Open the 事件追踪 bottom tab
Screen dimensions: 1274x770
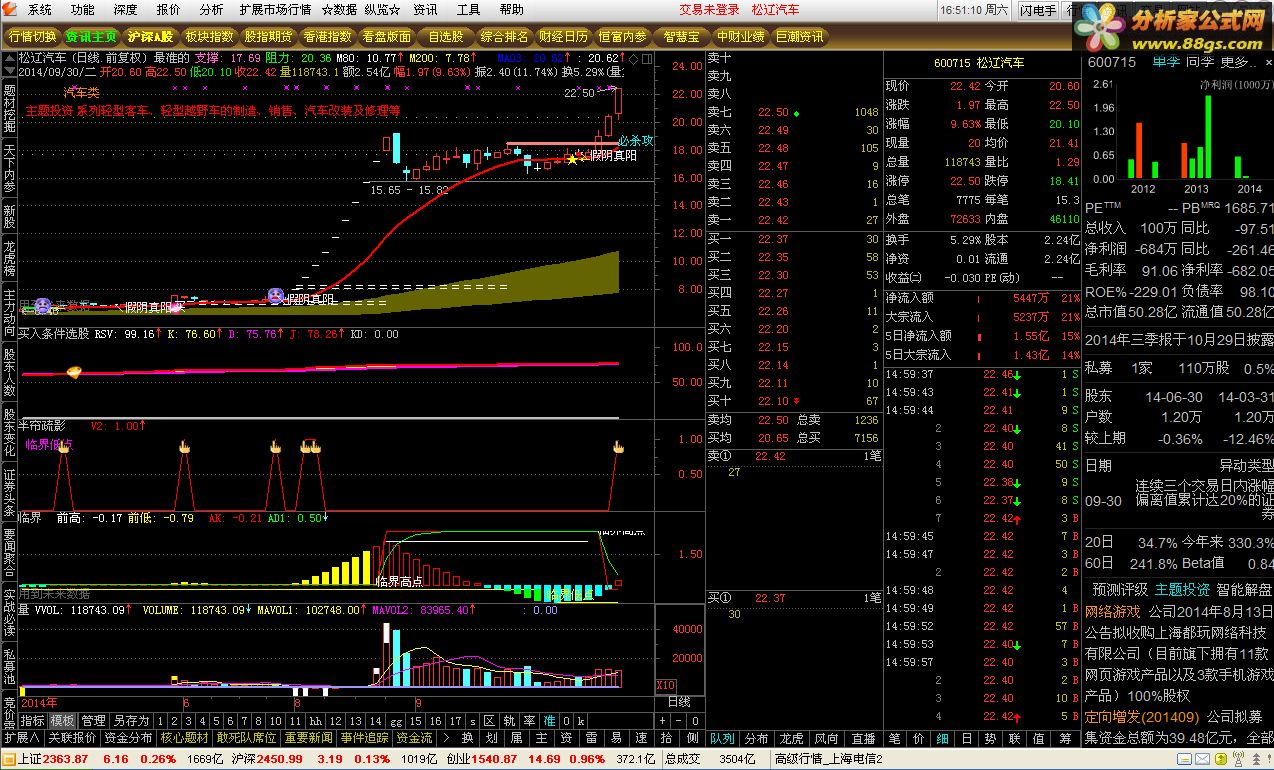click(365, 738)
